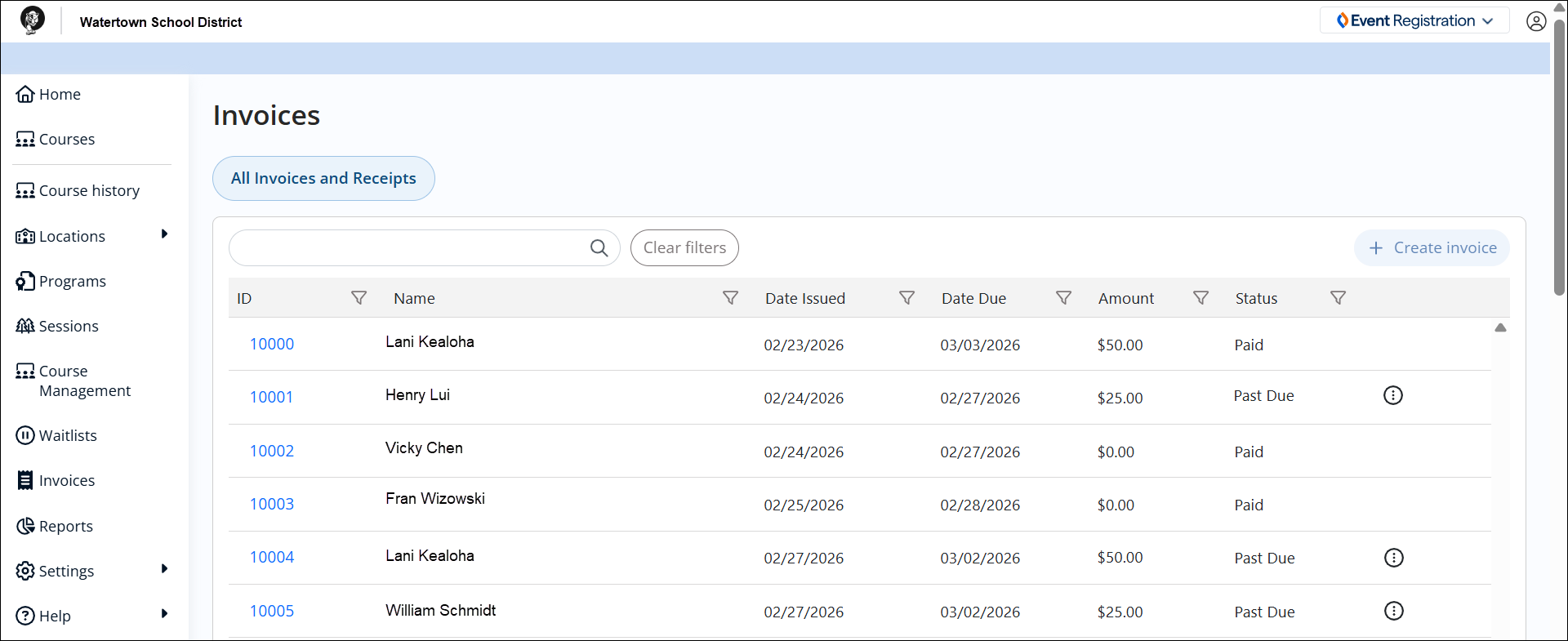Expand the Settings submenu arrow
1568x641 pixels.
click(164, 569)
